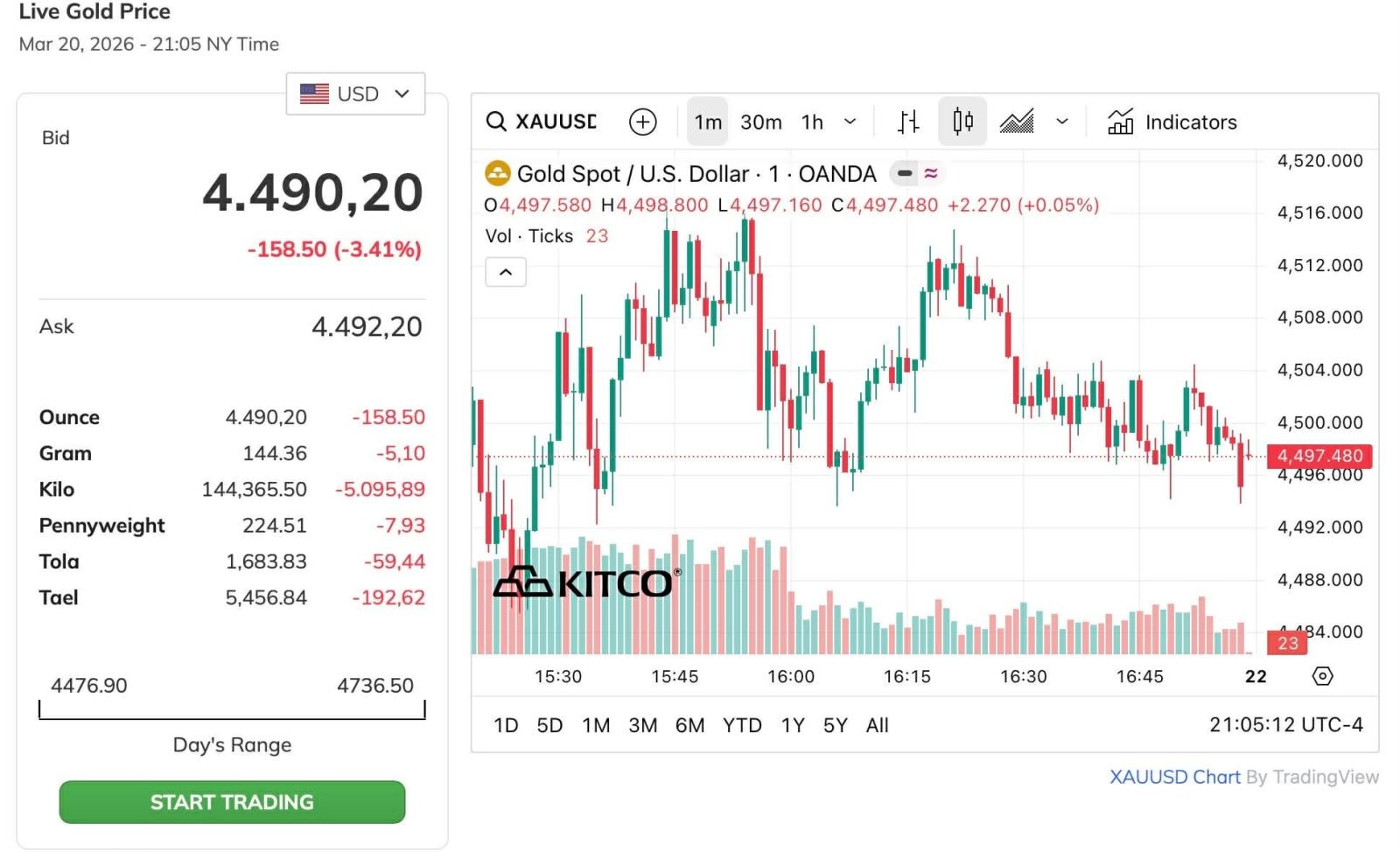
Task: Select the 5D date range tab
Action: click(x=549, y=725)
